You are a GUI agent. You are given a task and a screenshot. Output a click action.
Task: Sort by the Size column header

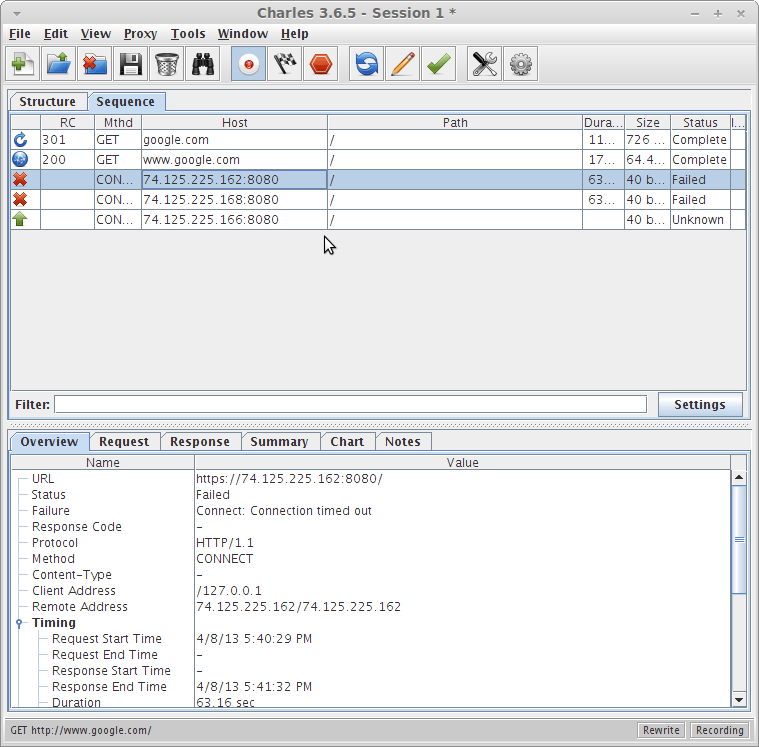point(648,122)
